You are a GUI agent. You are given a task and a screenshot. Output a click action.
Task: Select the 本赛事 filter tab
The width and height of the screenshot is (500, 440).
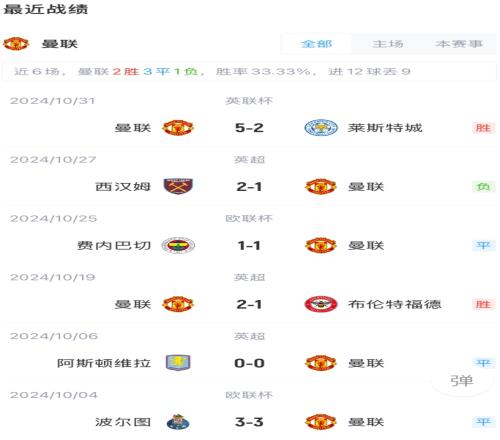click(x=459, y=44)
